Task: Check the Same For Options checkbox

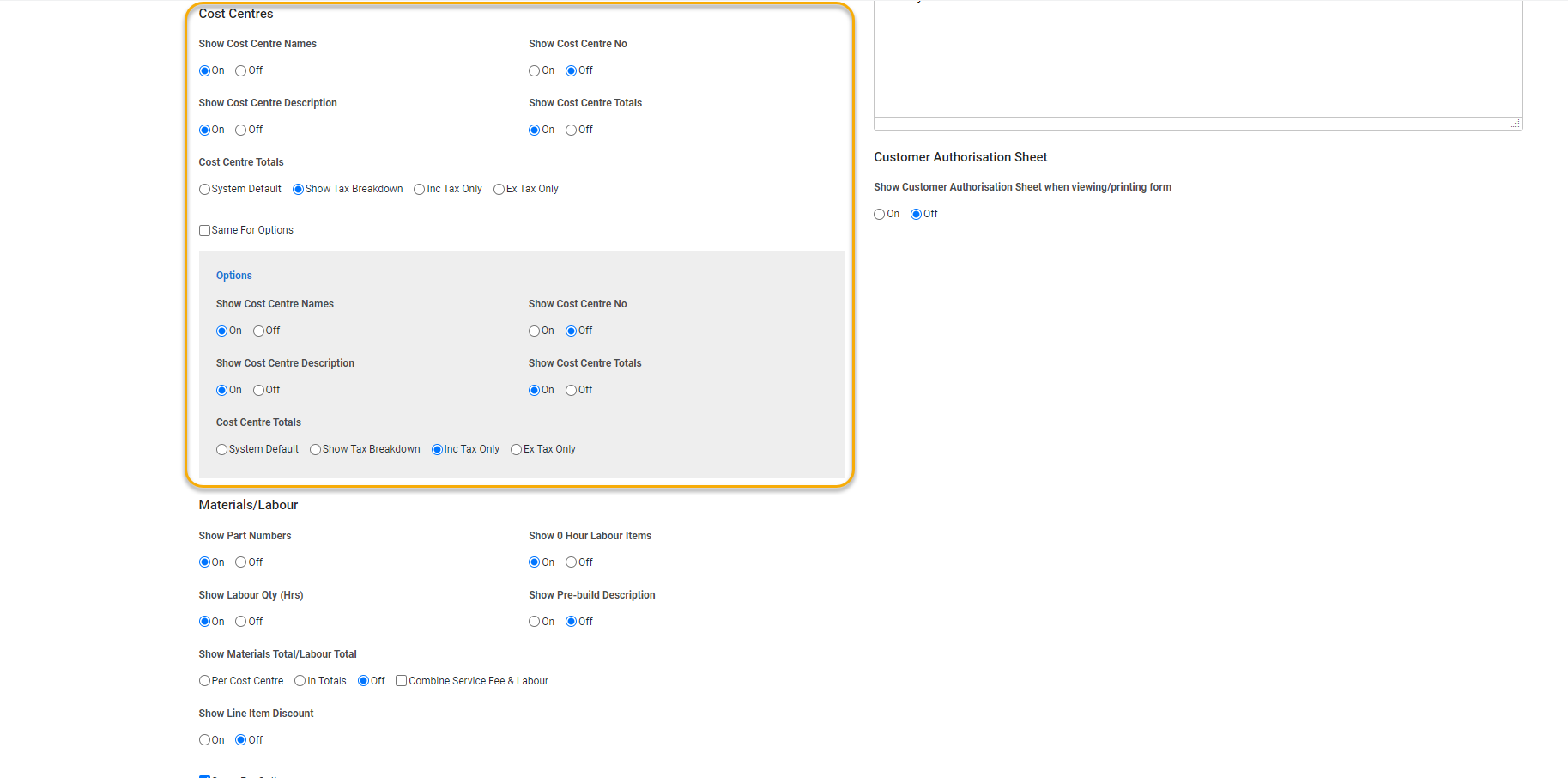Action: click(x=204, y=230)
